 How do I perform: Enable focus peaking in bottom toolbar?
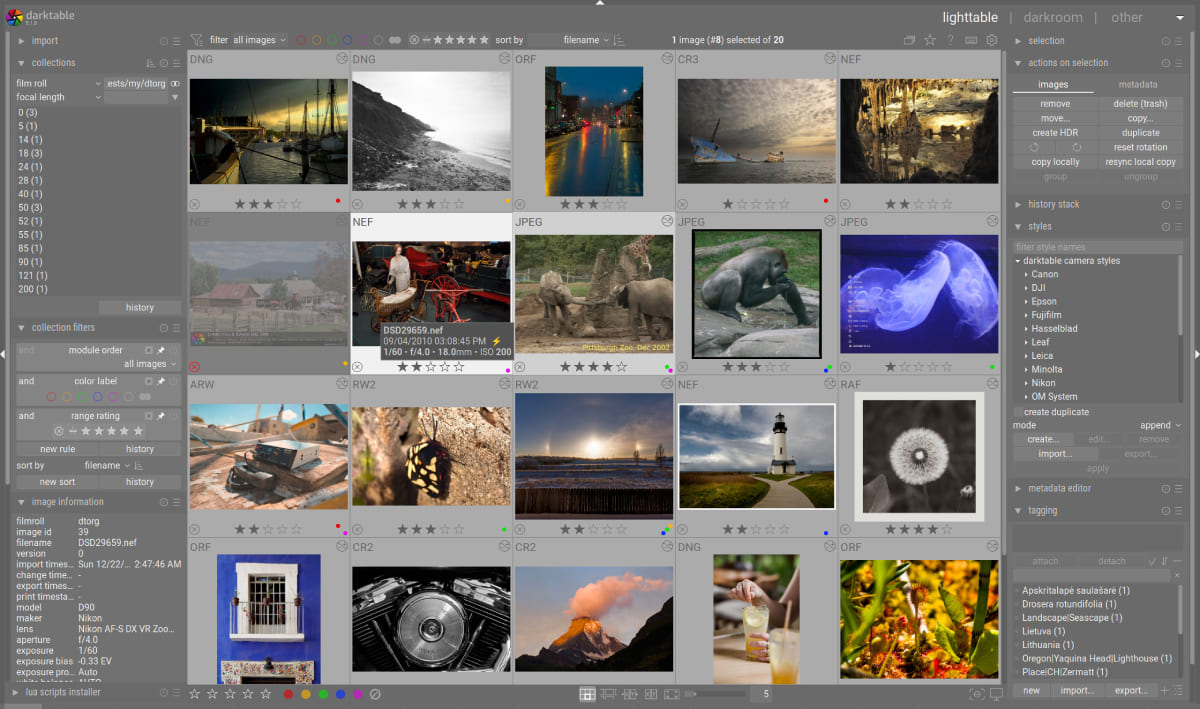pyautogui.click(x=975, y=692)
